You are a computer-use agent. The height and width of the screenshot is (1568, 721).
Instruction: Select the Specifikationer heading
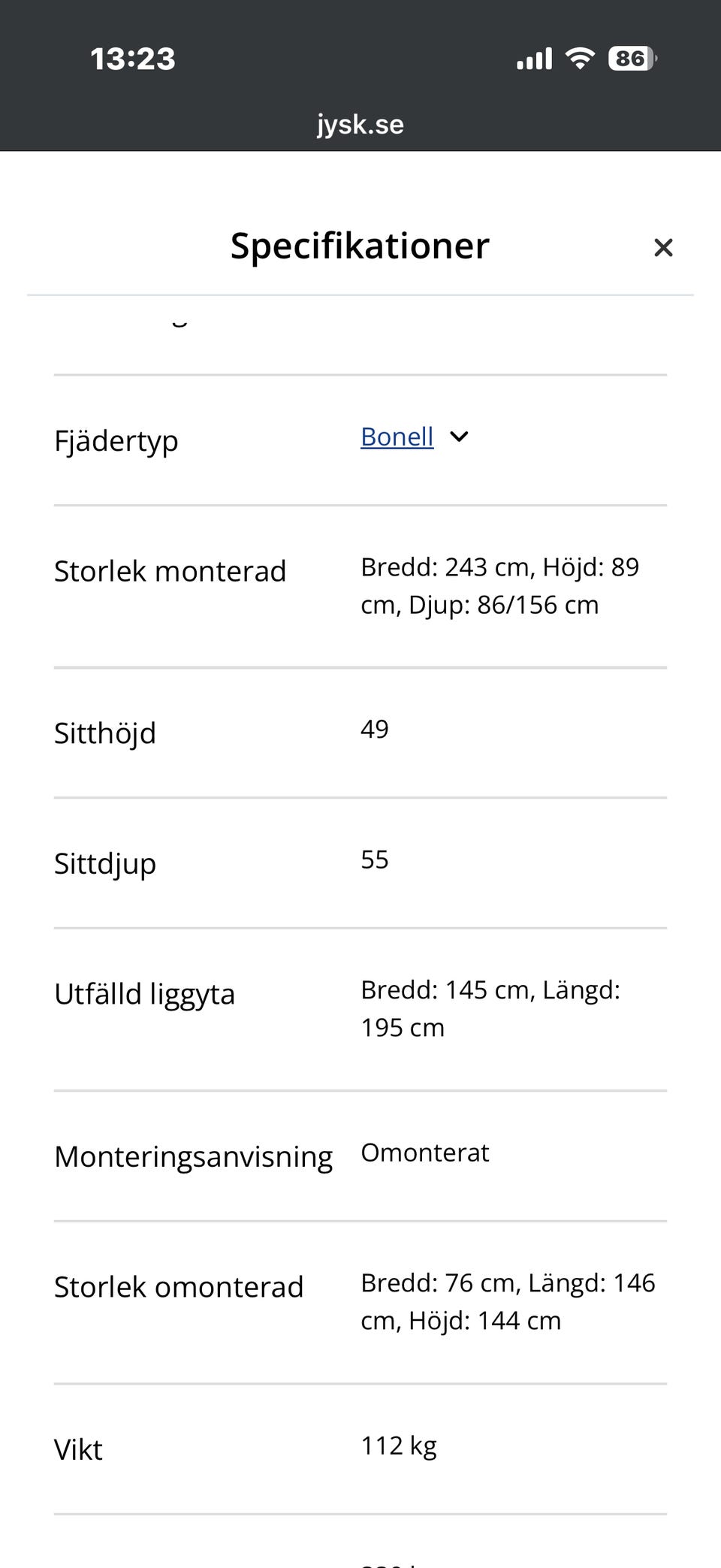click(360, 246)
